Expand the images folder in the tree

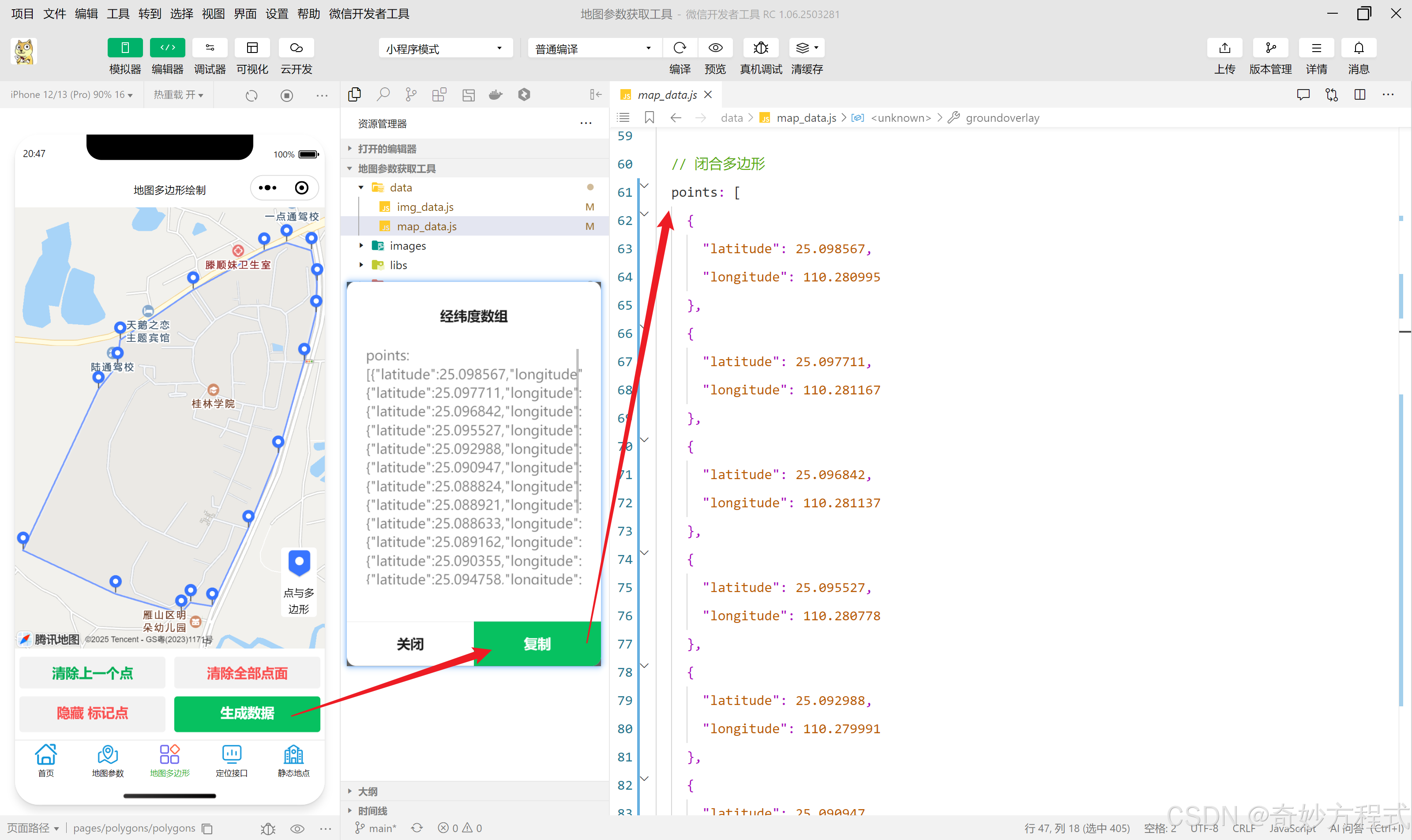click(407, 246)
